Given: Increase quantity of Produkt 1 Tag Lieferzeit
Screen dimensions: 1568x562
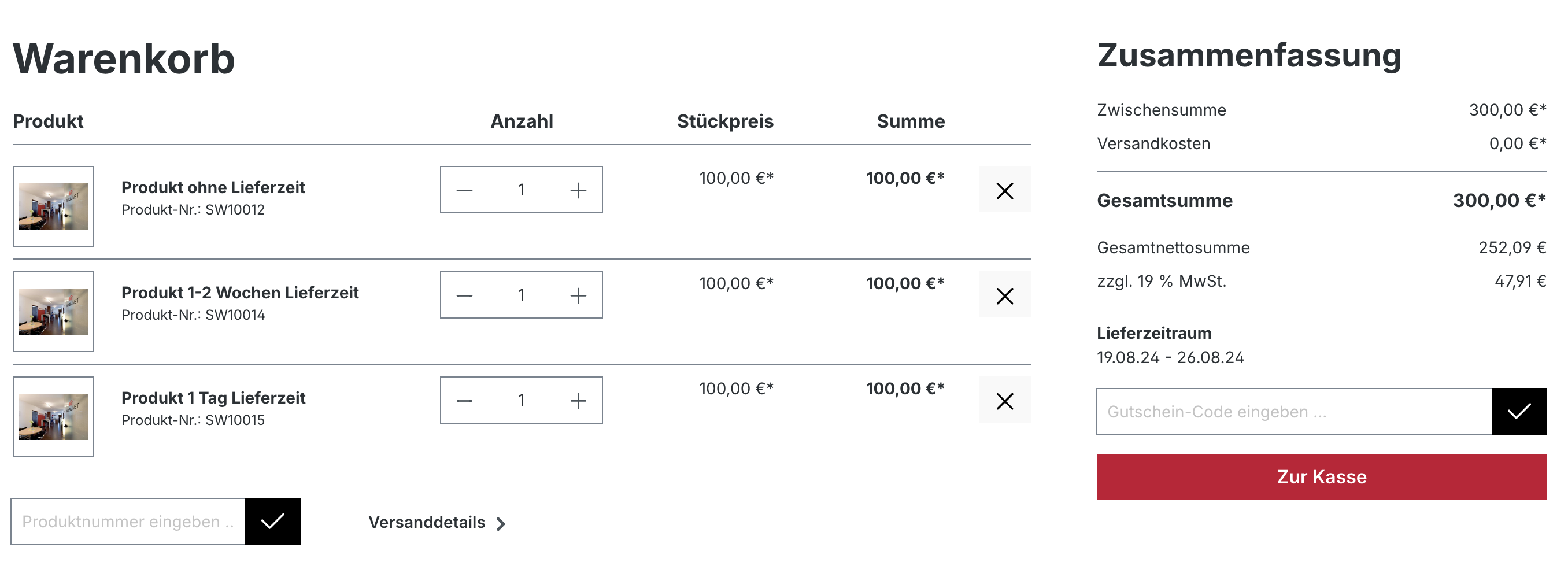Looking at the screenshot, I should 578,401.
